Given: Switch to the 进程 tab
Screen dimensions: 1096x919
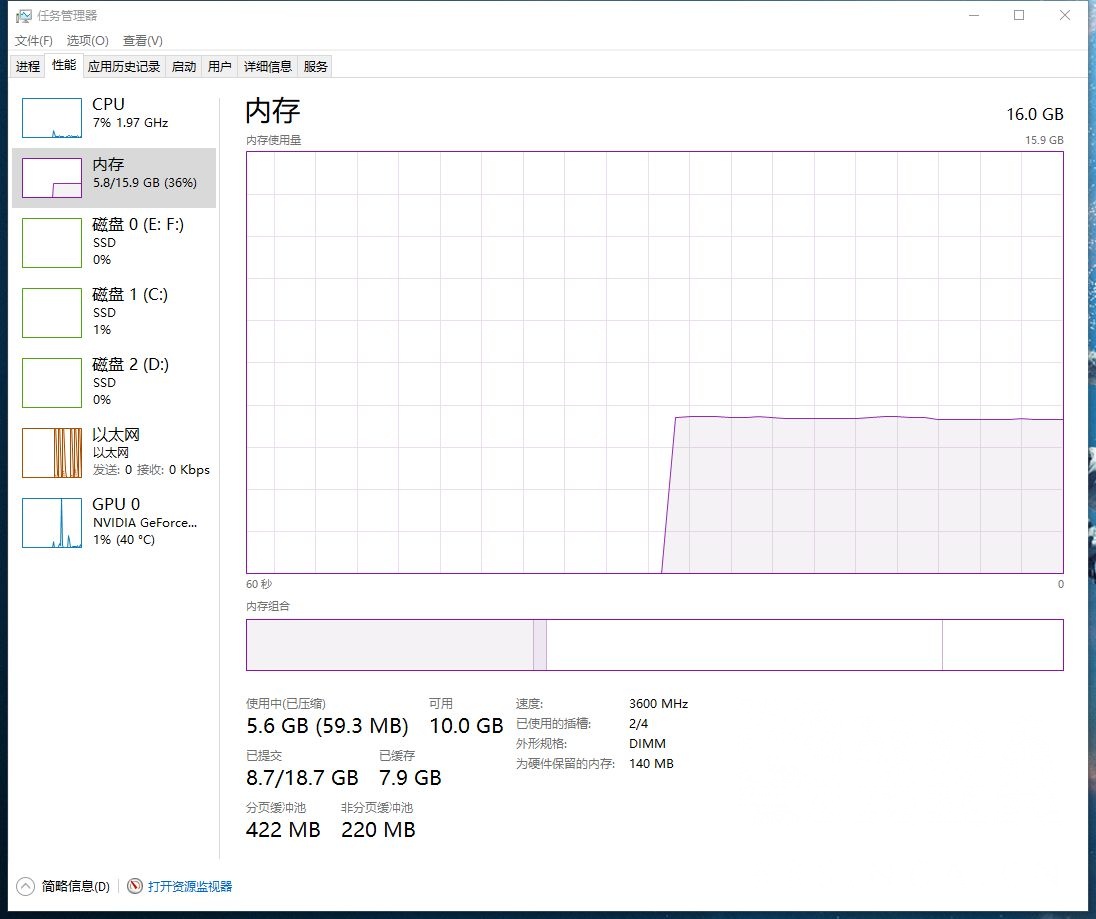Looking at the screenshot, I should click(28, 66).
